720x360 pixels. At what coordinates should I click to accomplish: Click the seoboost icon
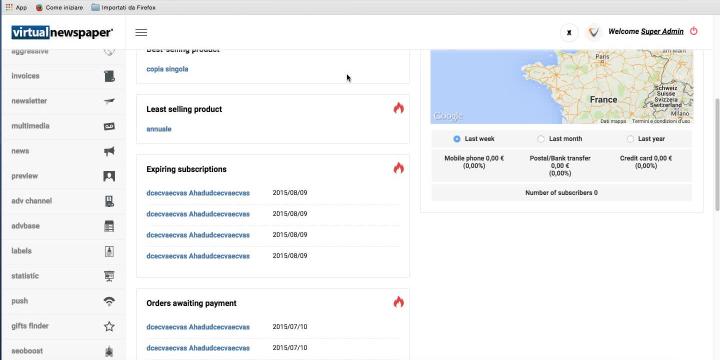pos(109,352)
